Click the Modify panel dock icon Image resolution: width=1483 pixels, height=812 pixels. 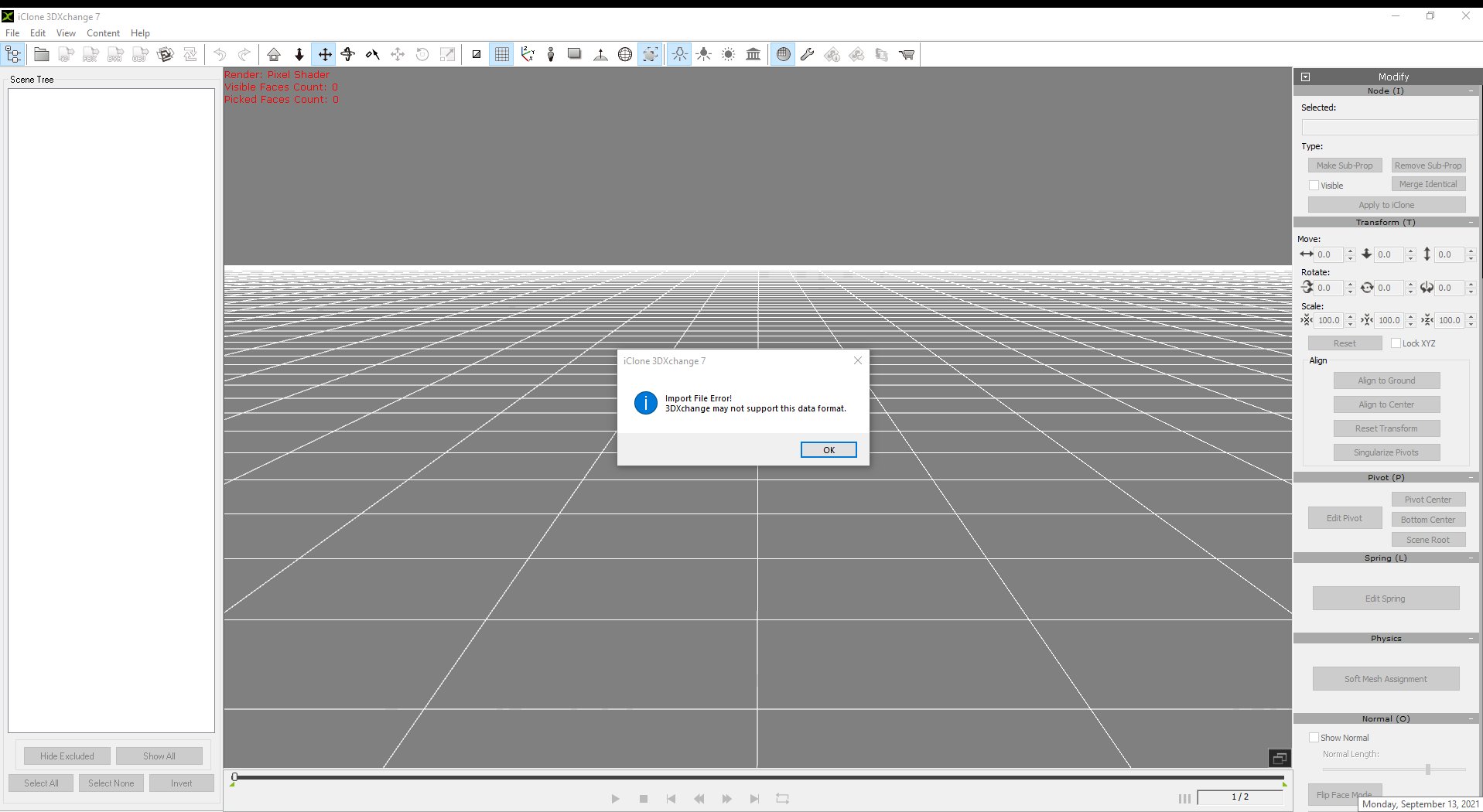coord(1306,77)
